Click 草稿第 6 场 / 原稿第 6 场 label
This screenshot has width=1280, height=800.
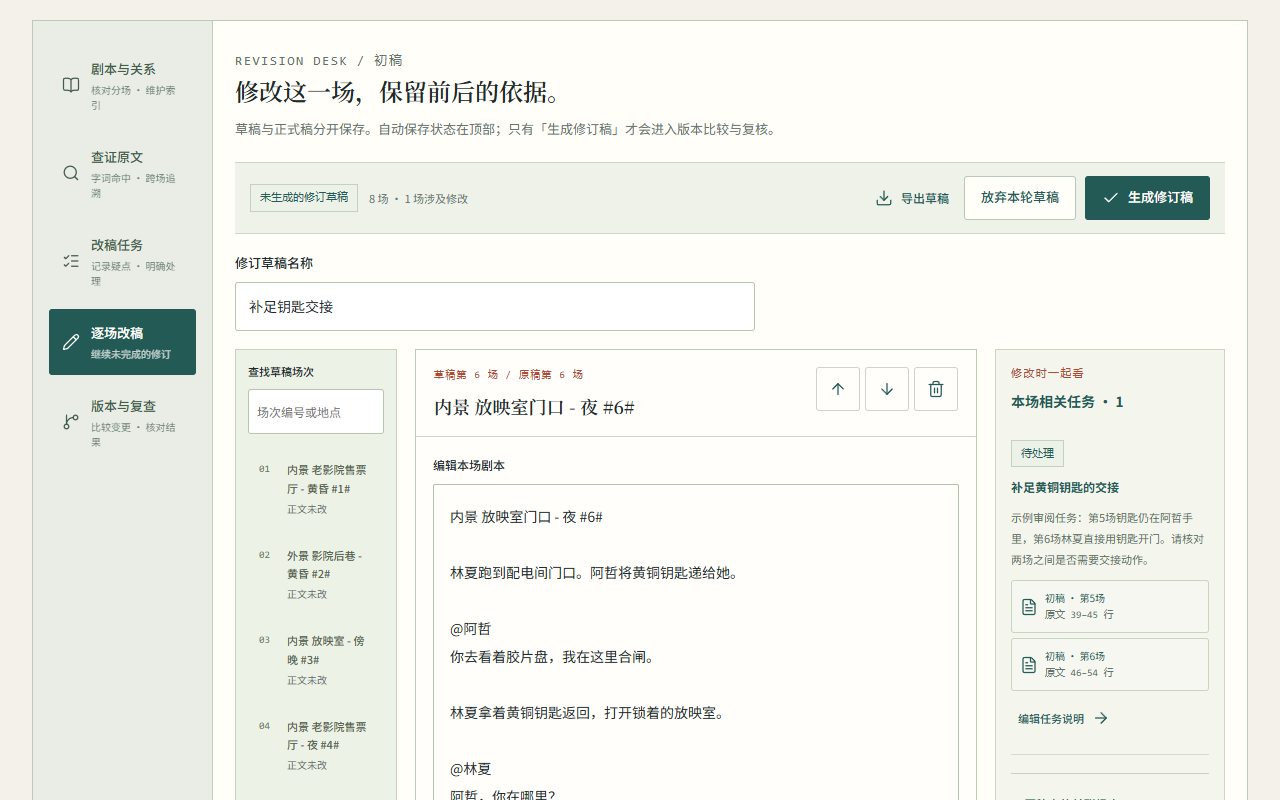click(508, 375)
